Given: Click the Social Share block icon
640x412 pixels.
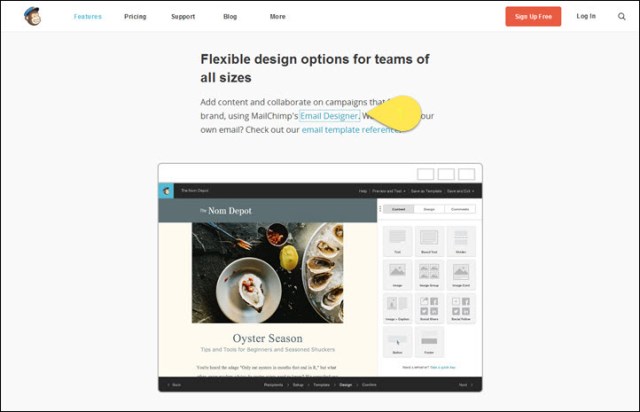Looking at the screenshot, I should (x=429, y=308).
